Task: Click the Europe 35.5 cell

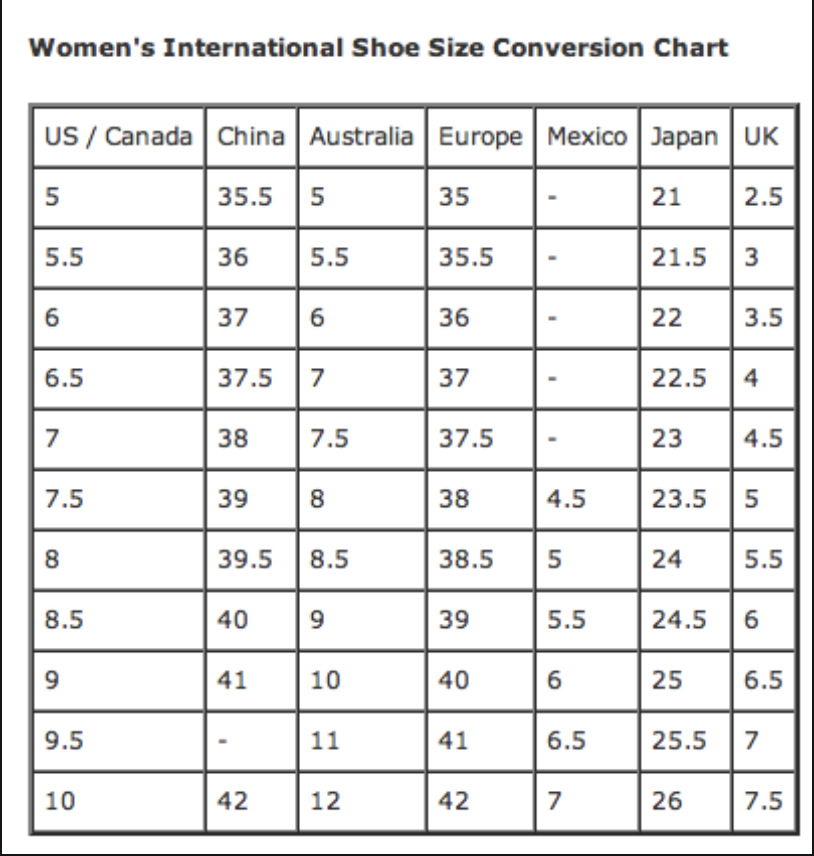Action: [x=480, y=258]
